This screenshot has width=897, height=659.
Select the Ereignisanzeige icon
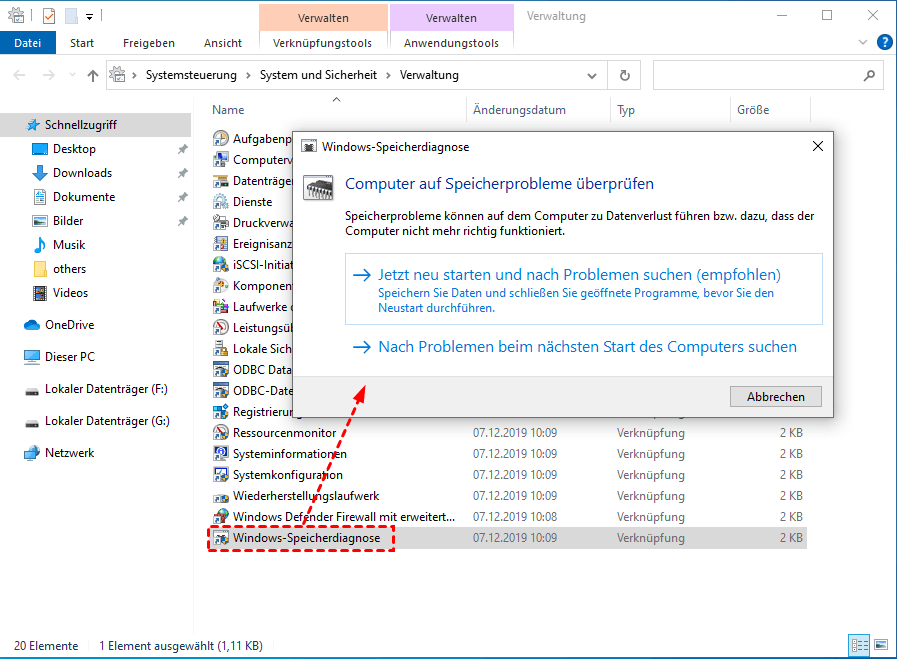pos(221,244)
